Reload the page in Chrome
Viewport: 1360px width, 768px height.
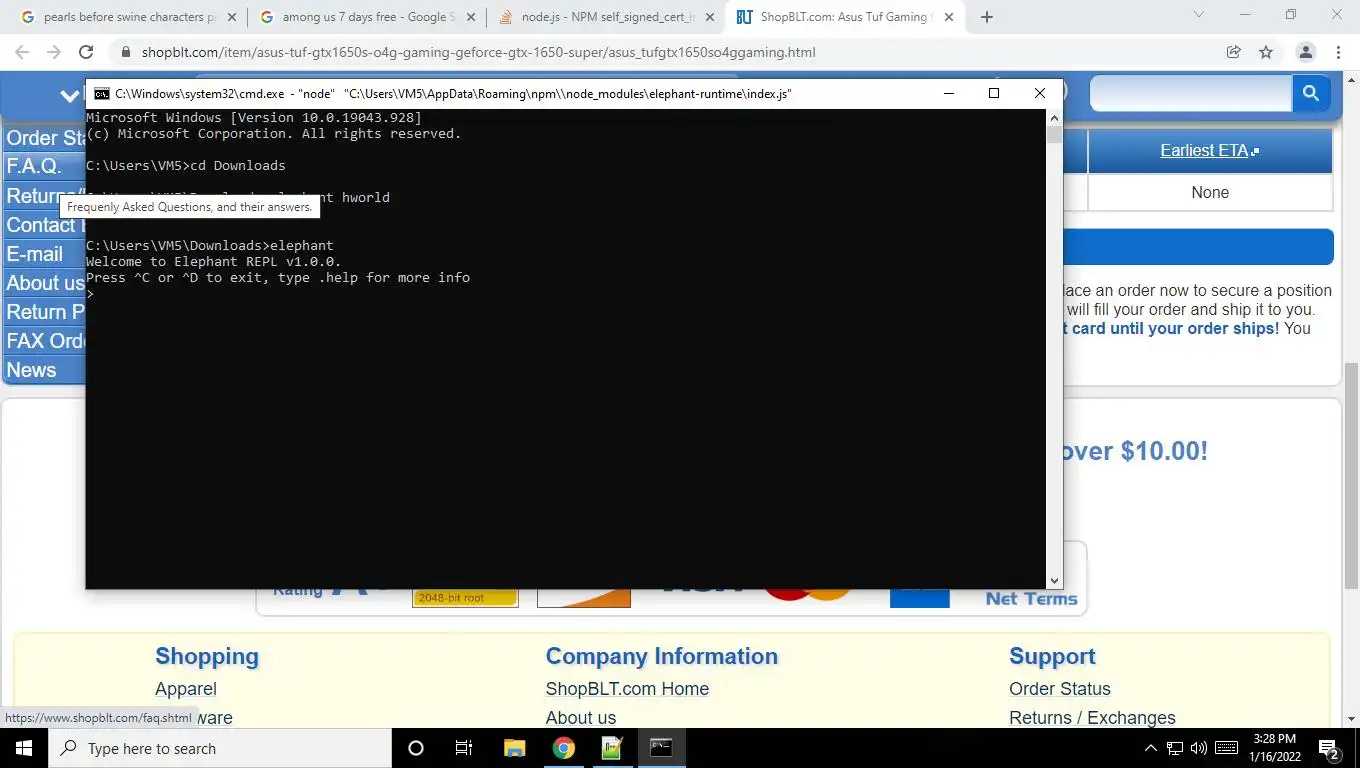pyautogui.click(x=86, y=52)
